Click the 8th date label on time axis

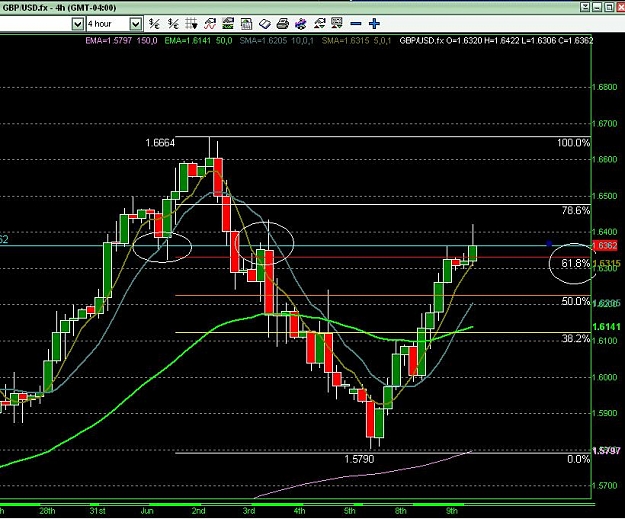[401, 511]
